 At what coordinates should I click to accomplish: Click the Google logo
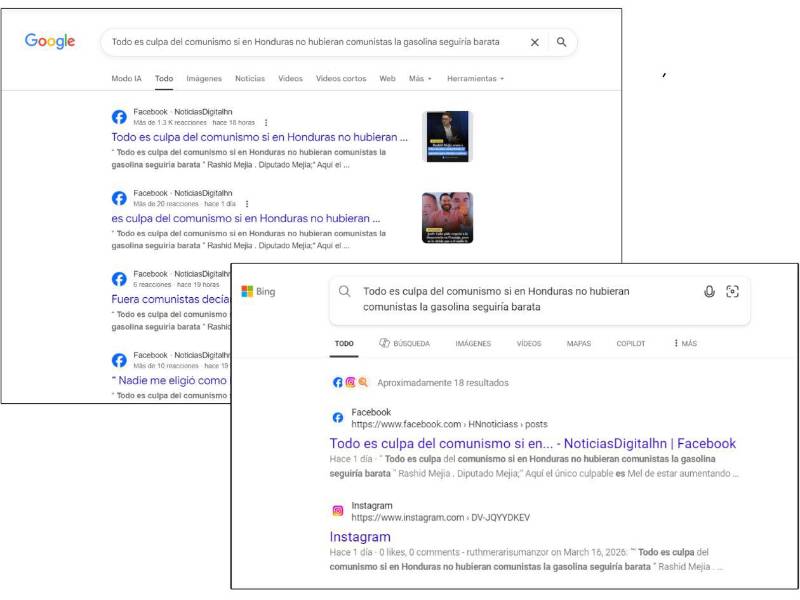pos(49,41)
